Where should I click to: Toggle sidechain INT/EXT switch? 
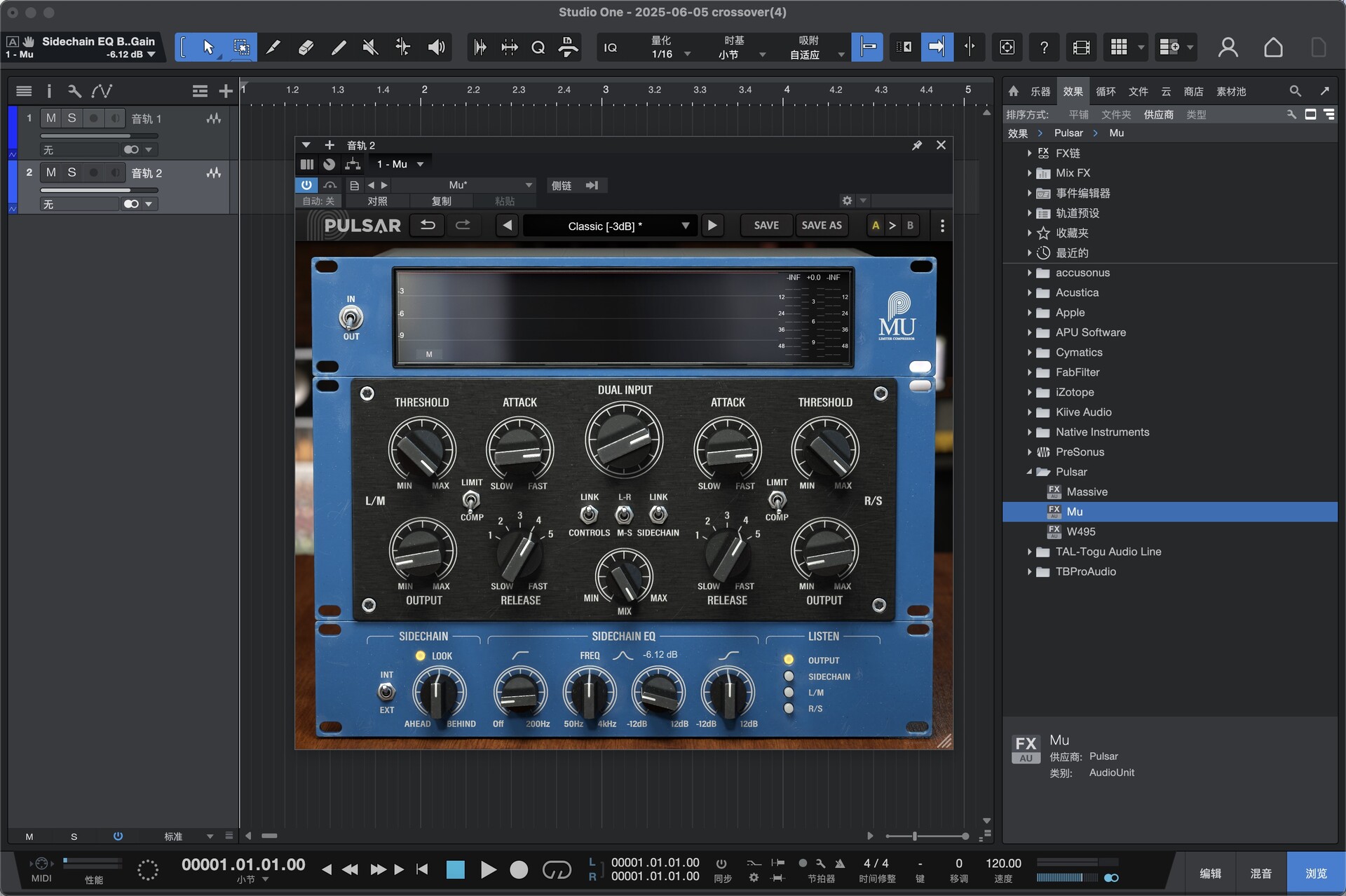pyautogui.click(x=386, y=692)
